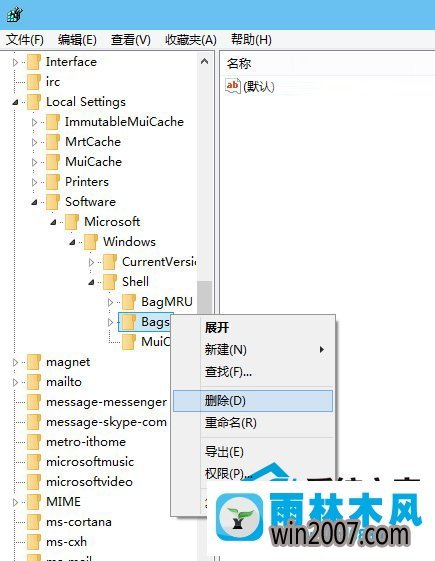The image size is (435, 561).
Task: Click the (默认) string value icon
Action: point(233,86)
